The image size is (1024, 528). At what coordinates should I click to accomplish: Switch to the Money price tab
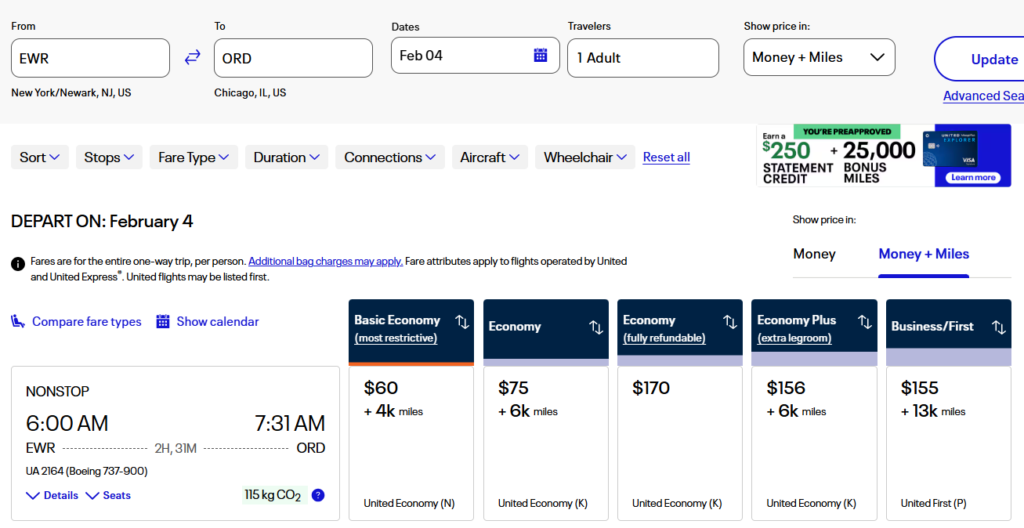[814, 254]
